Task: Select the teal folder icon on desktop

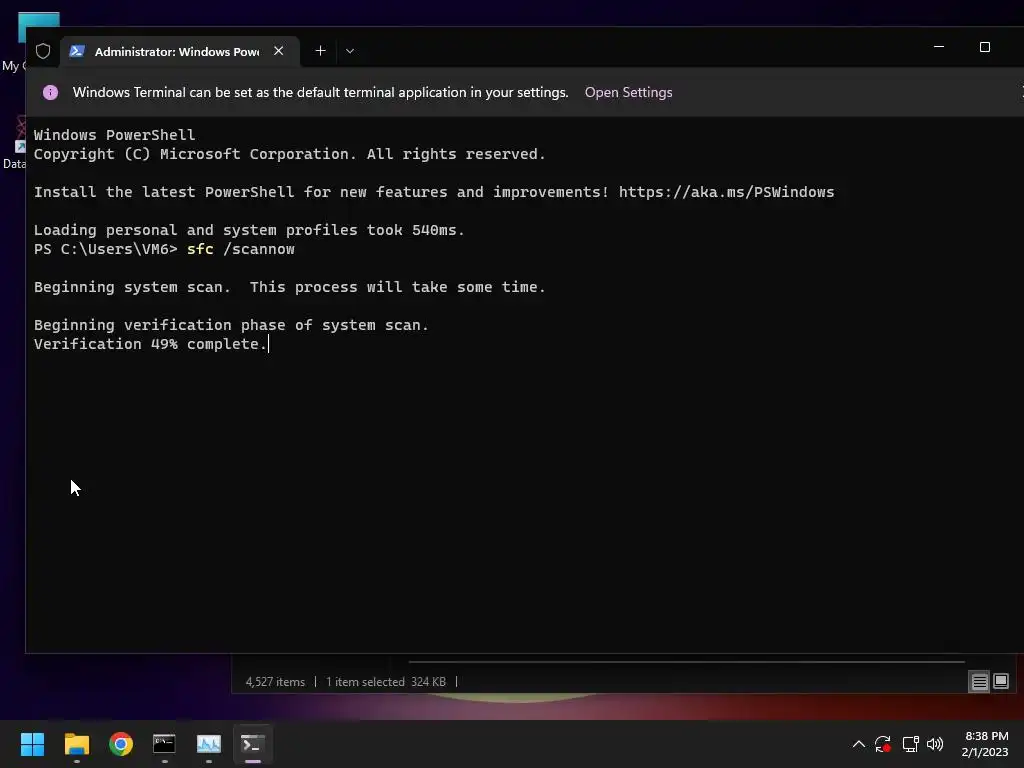Action: click(39, 21)
